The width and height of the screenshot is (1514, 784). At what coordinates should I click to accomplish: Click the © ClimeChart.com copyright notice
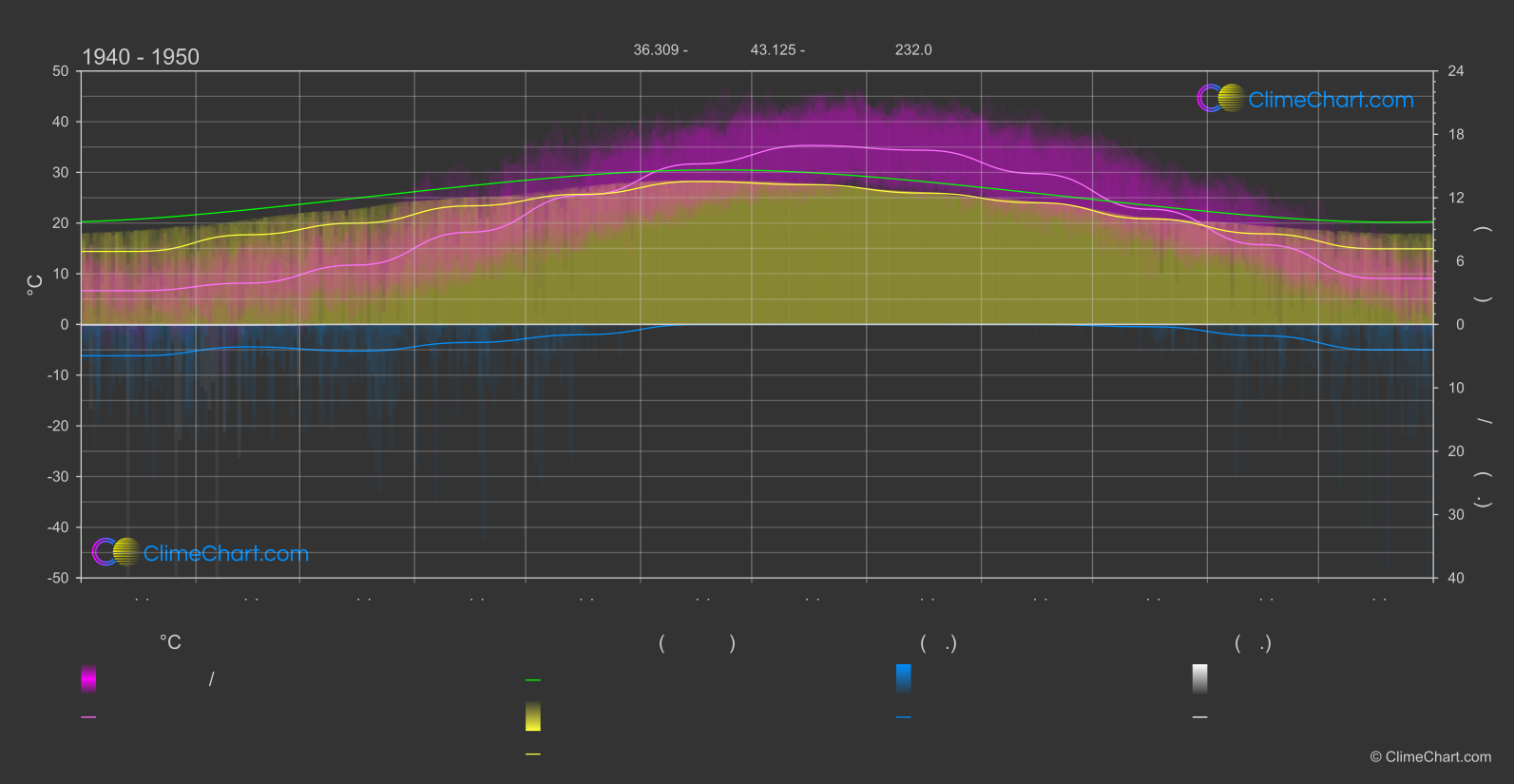coord(1430,756)
